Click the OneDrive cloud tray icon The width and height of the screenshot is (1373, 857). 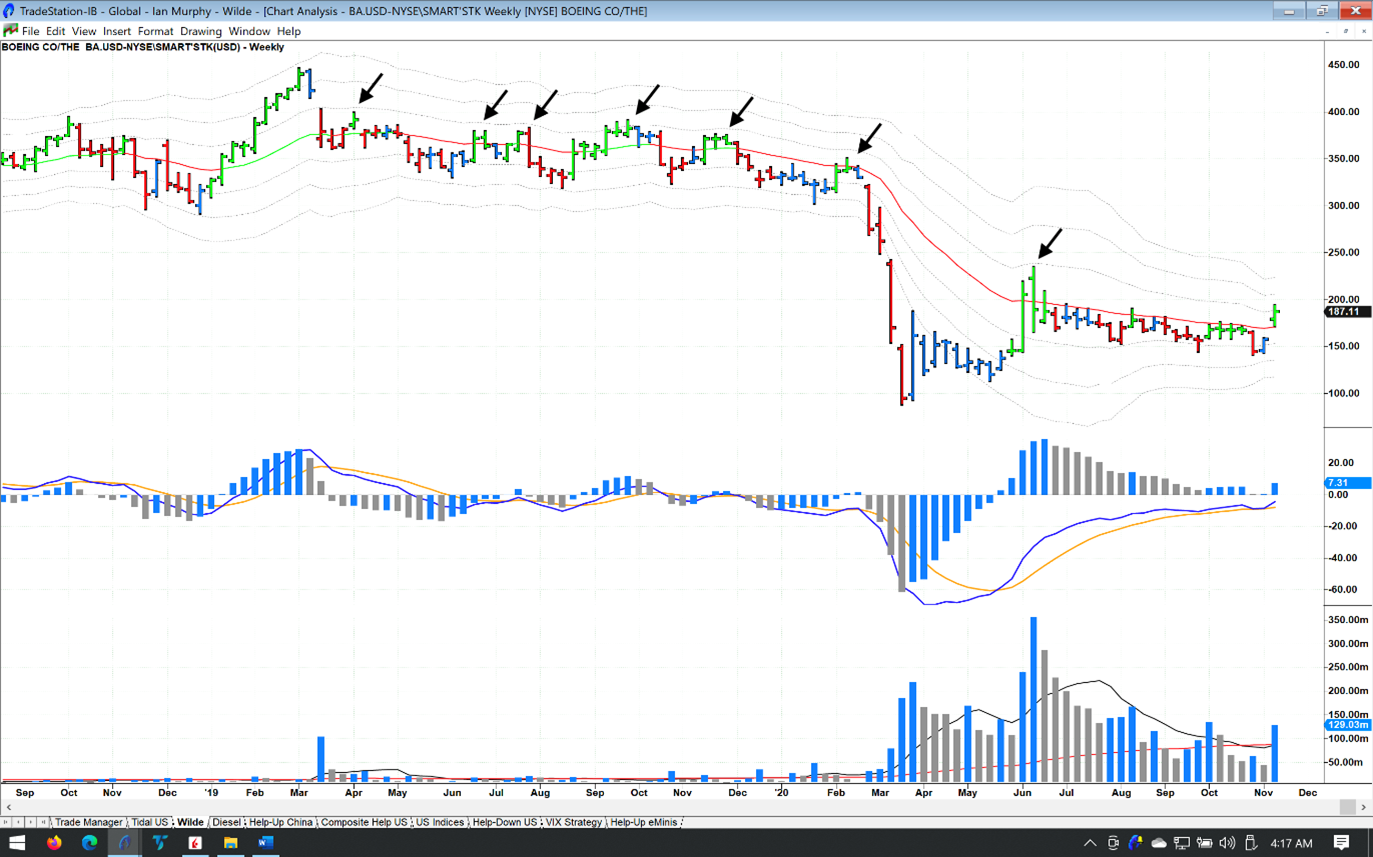[1158, 843]
